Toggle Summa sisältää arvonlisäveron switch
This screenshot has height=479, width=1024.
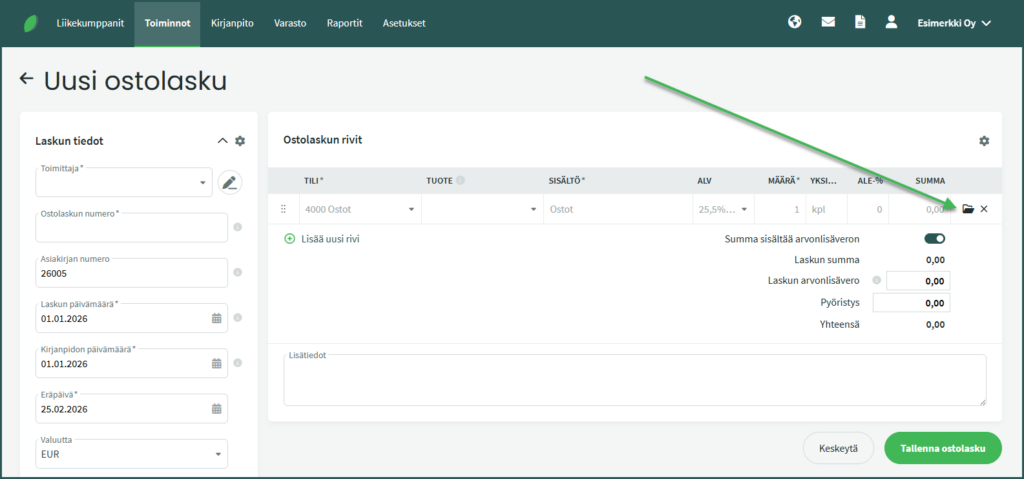click(935, 239)
